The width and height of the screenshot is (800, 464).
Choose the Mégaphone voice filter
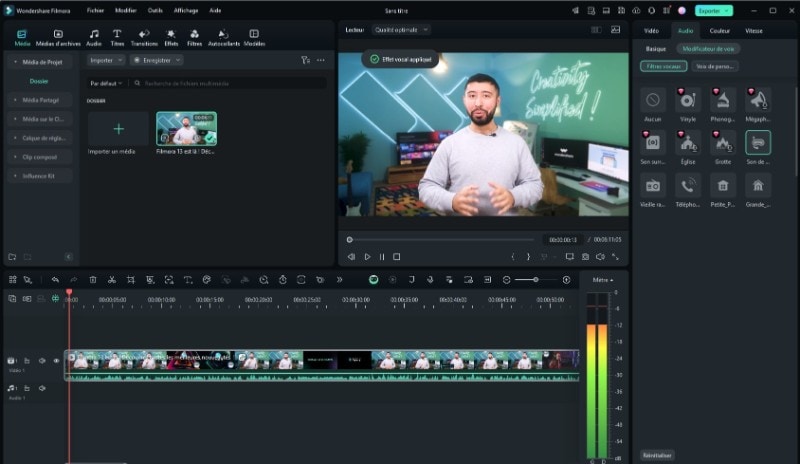(758, 100)
